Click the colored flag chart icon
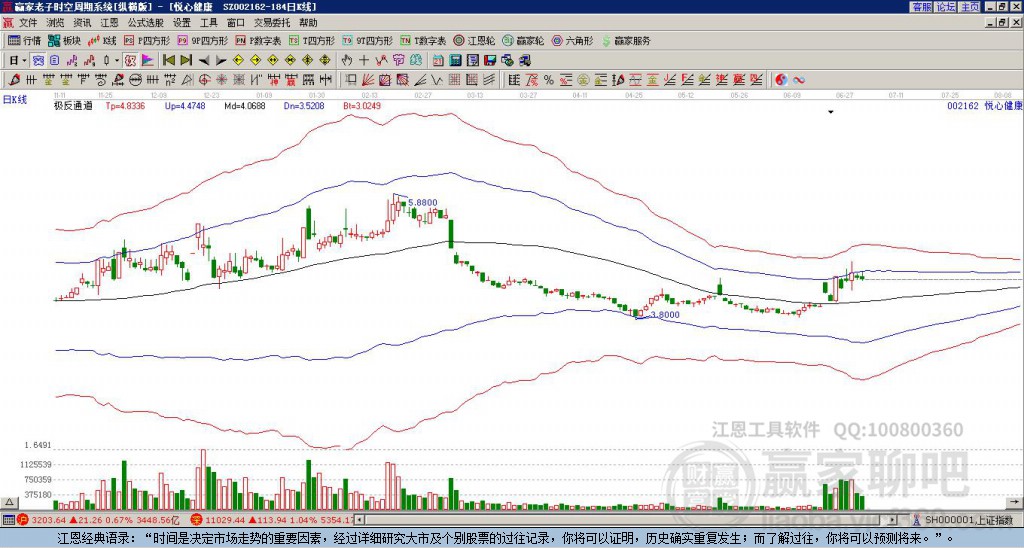Viewport: 1024px width, 548px height. [x=148, y=61]
